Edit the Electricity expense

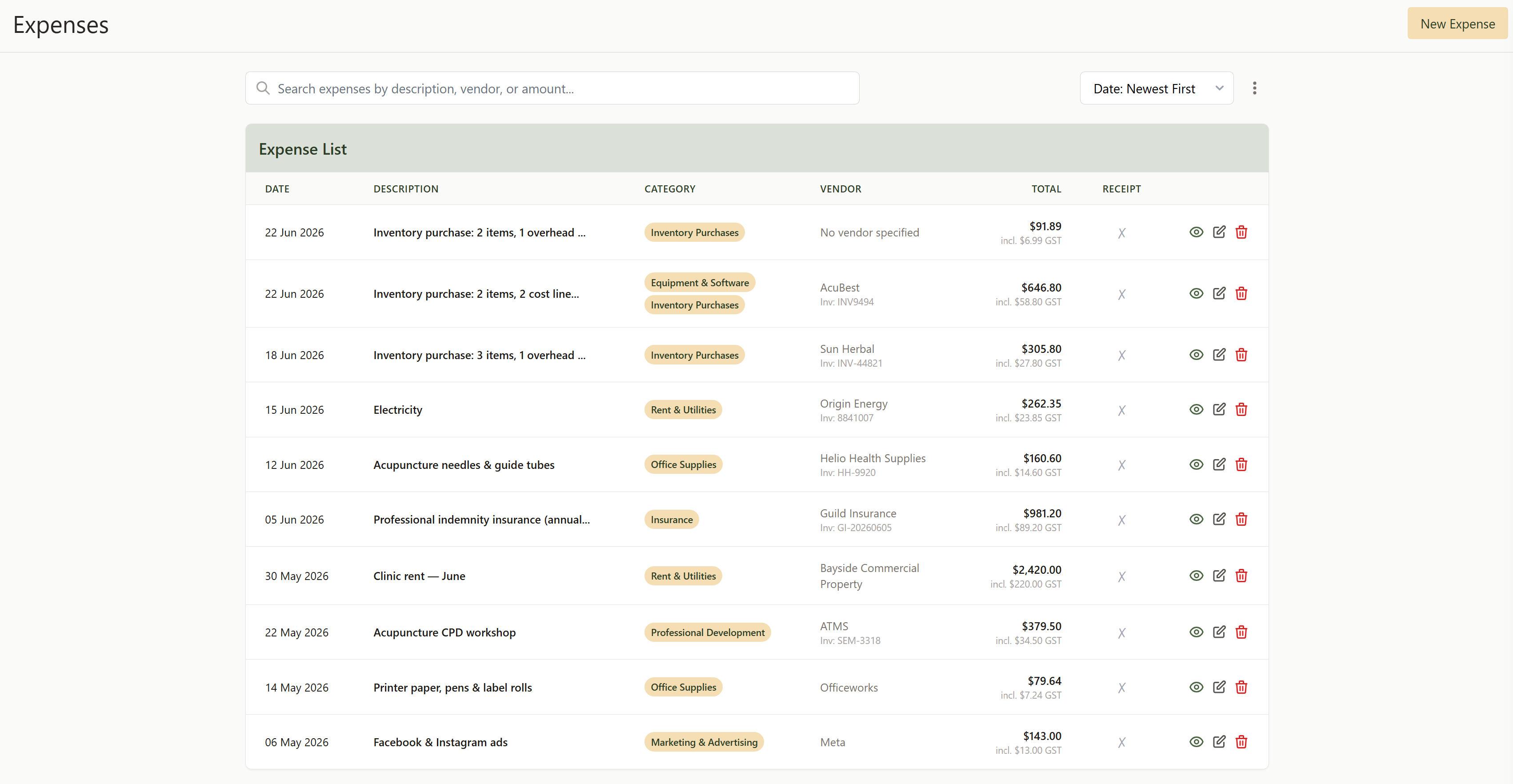coord(1219,409)
